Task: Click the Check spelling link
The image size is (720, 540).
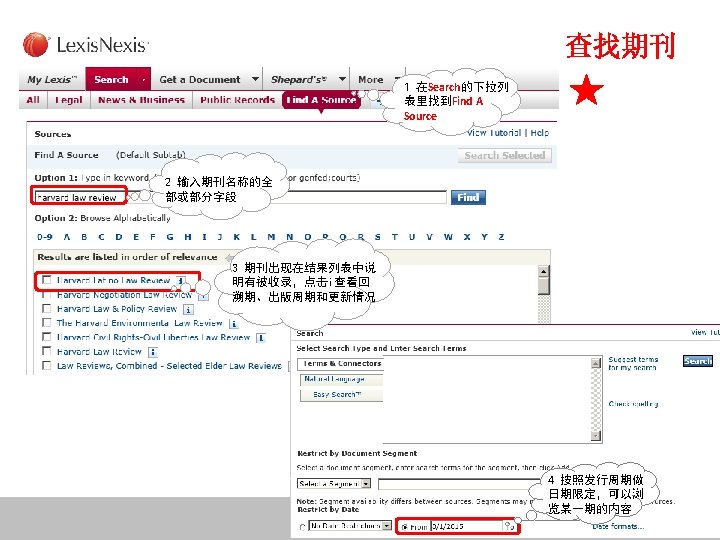Action: pyautogui.click(x=633, y=404)
